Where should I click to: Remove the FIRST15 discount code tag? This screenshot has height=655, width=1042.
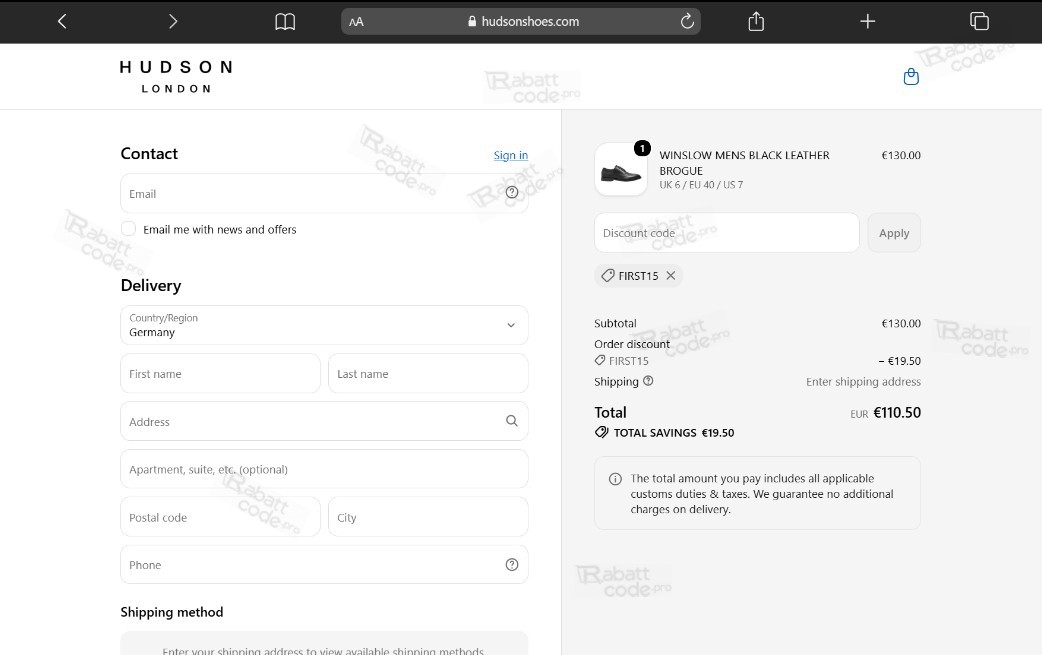pyautogui.click(x=671, y=275)
